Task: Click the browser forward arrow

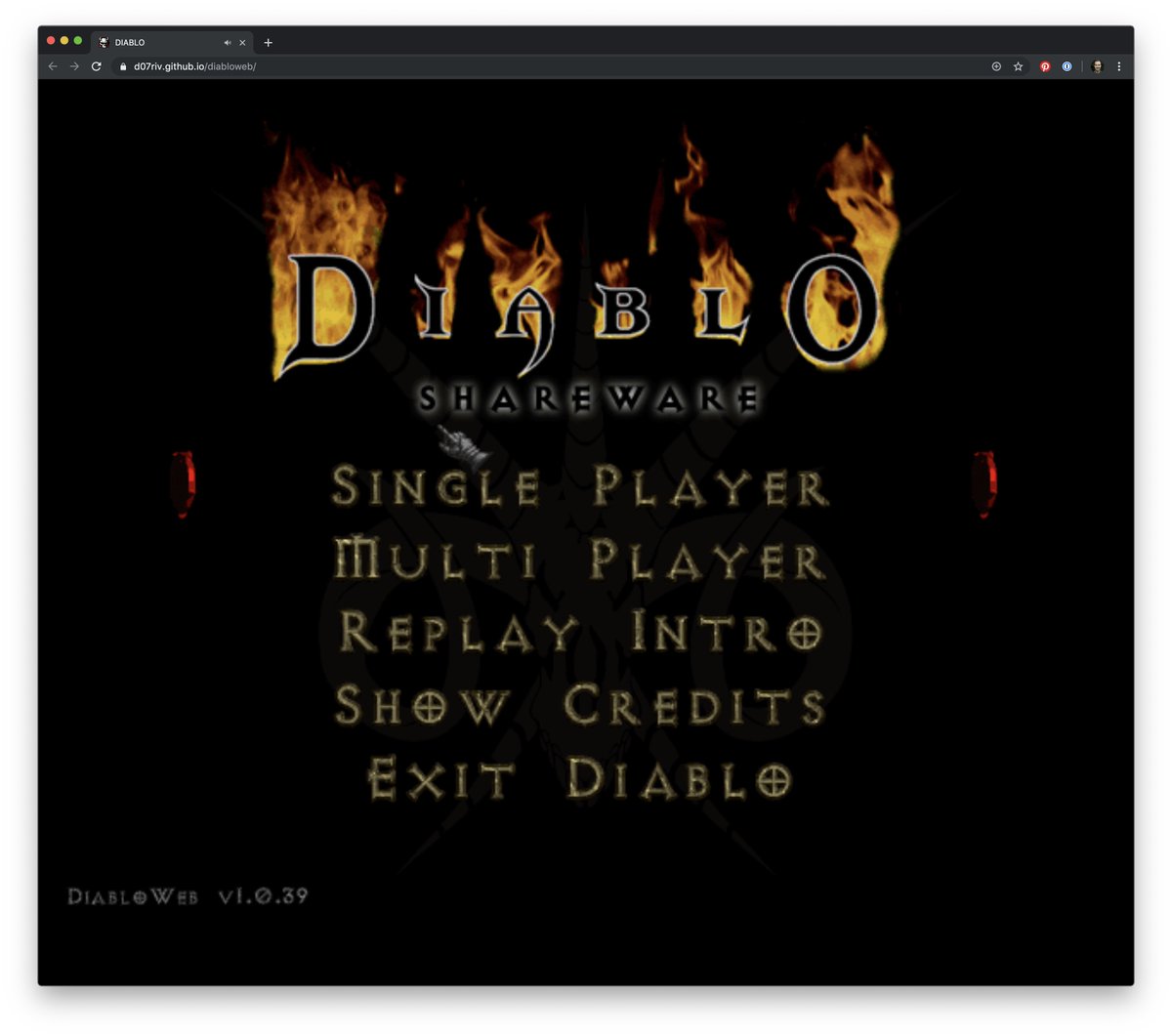Action: click(x=74, y=66)
